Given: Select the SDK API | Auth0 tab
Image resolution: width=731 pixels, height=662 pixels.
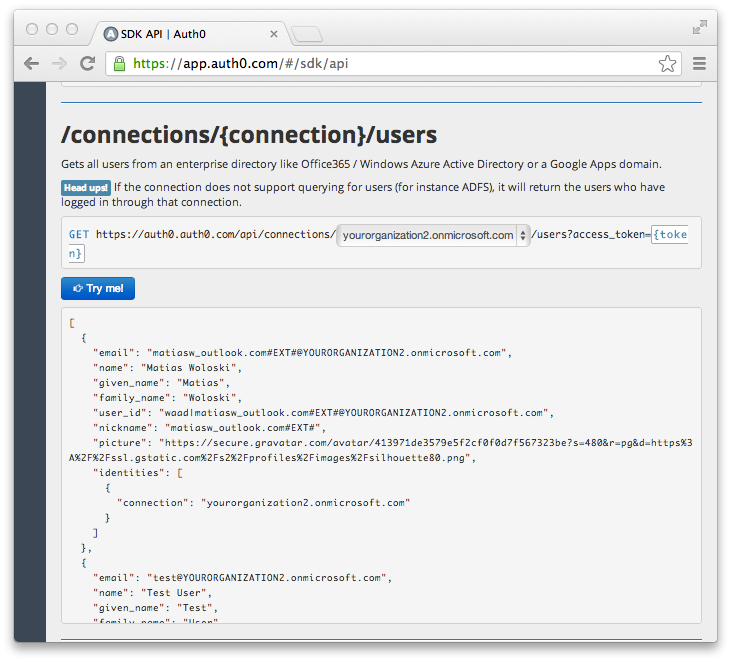Looking at the screenshot, I should point(189,34).
